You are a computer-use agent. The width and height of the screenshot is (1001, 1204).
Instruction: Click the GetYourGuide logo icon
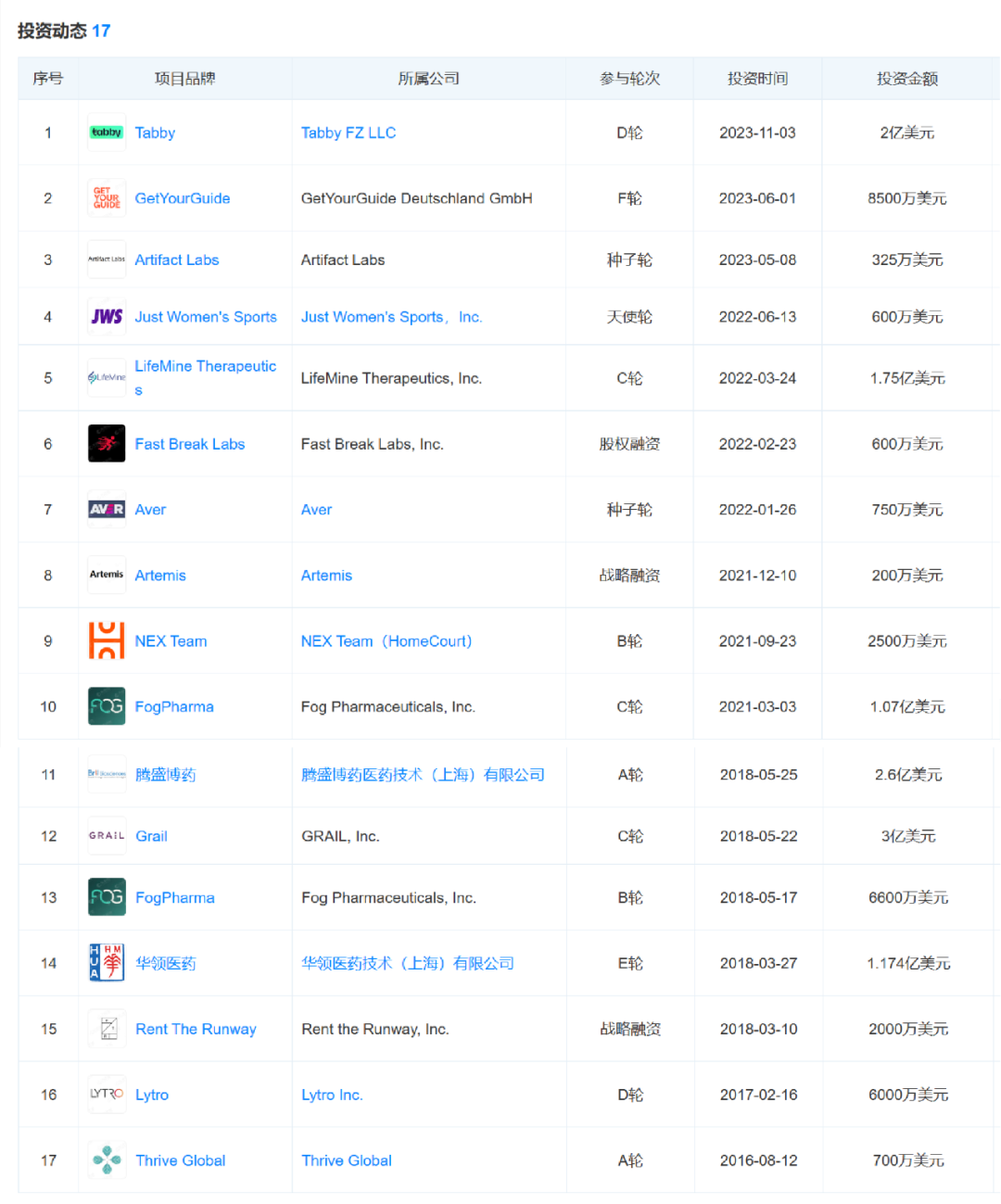107,198
